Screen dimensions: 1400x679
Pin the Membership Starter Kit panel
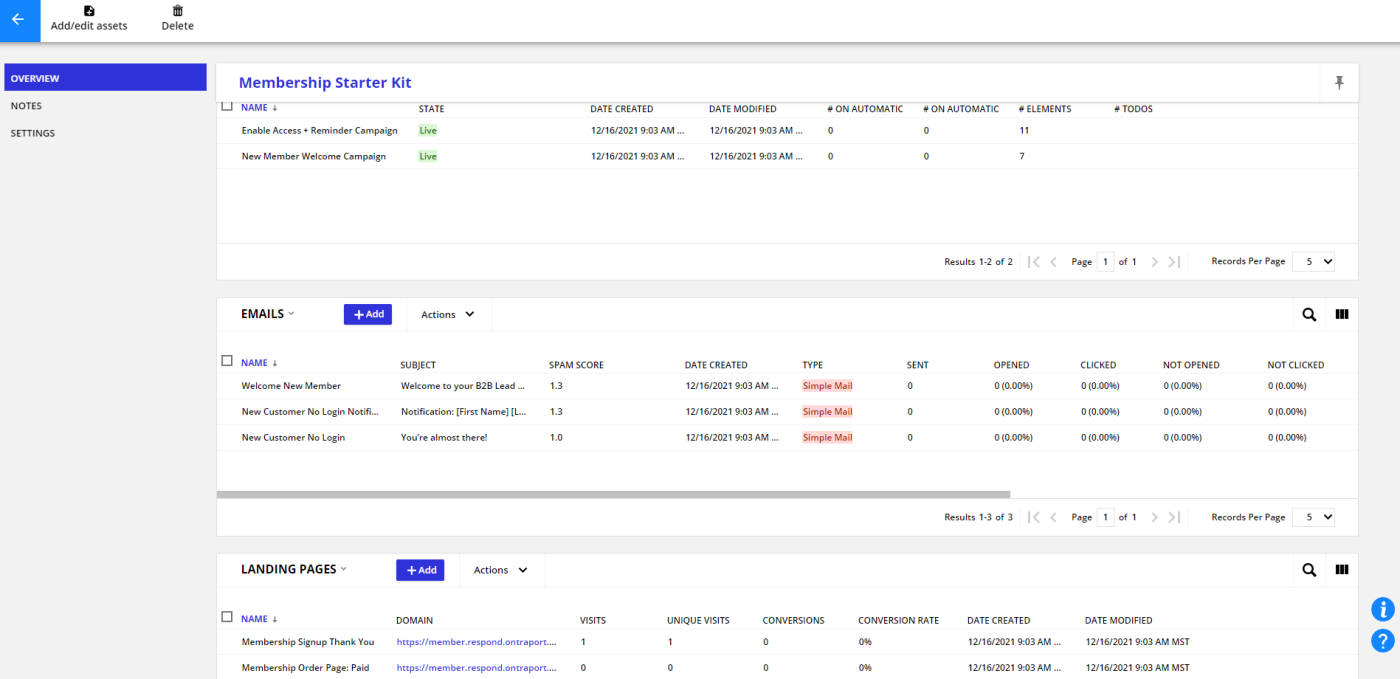coord(1339,83)
